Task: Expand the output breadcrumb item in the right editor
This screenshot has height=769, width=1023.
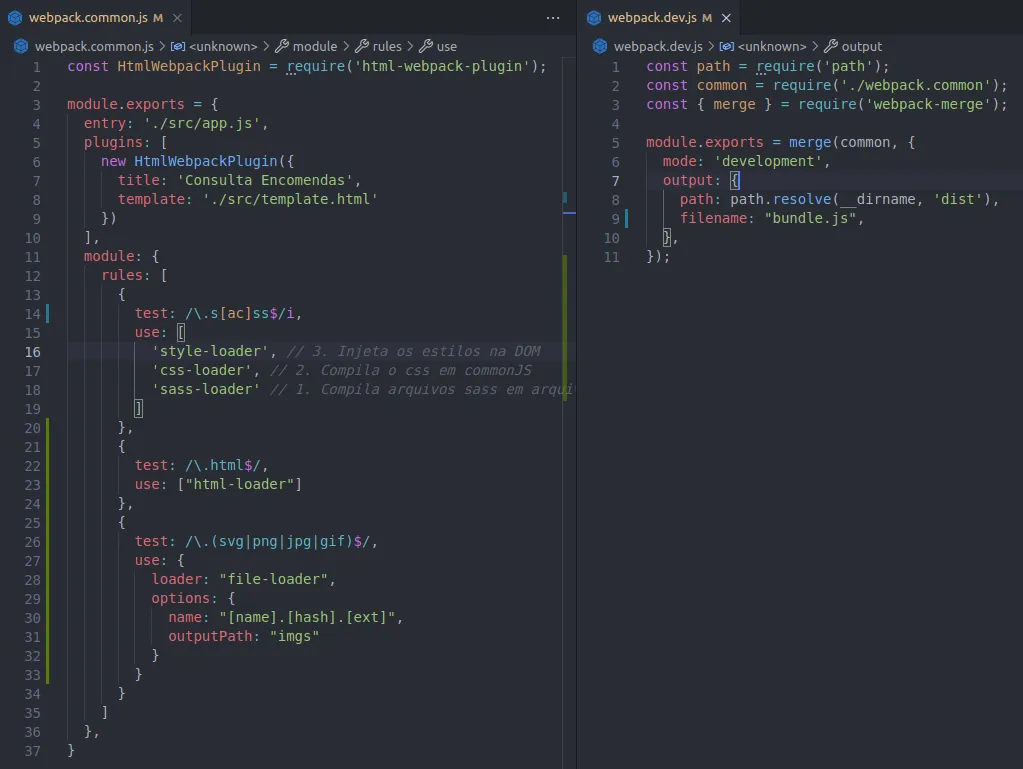Action: (x=861, y=46)
